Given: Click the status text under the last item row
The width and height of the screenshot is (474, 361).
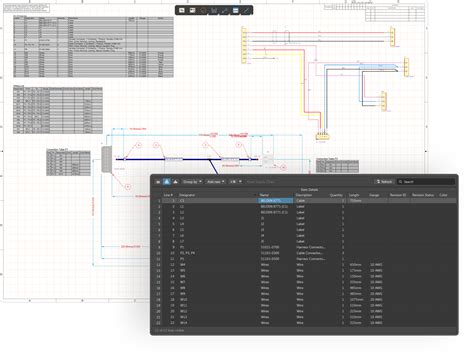Looking at the screenshot, I should coord(169,330).
